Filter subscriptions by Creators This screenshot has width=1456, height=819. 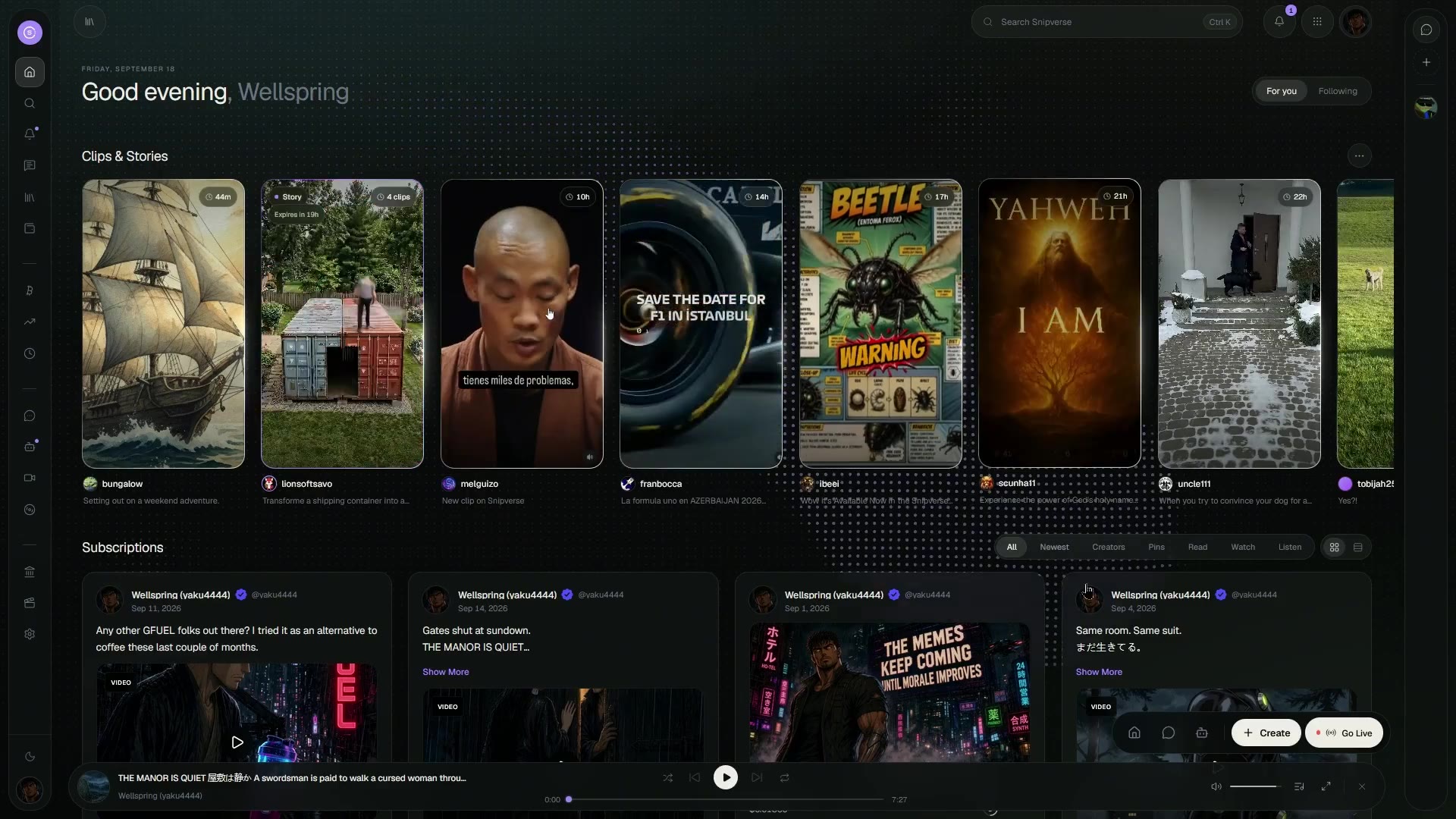point(1108,547)
